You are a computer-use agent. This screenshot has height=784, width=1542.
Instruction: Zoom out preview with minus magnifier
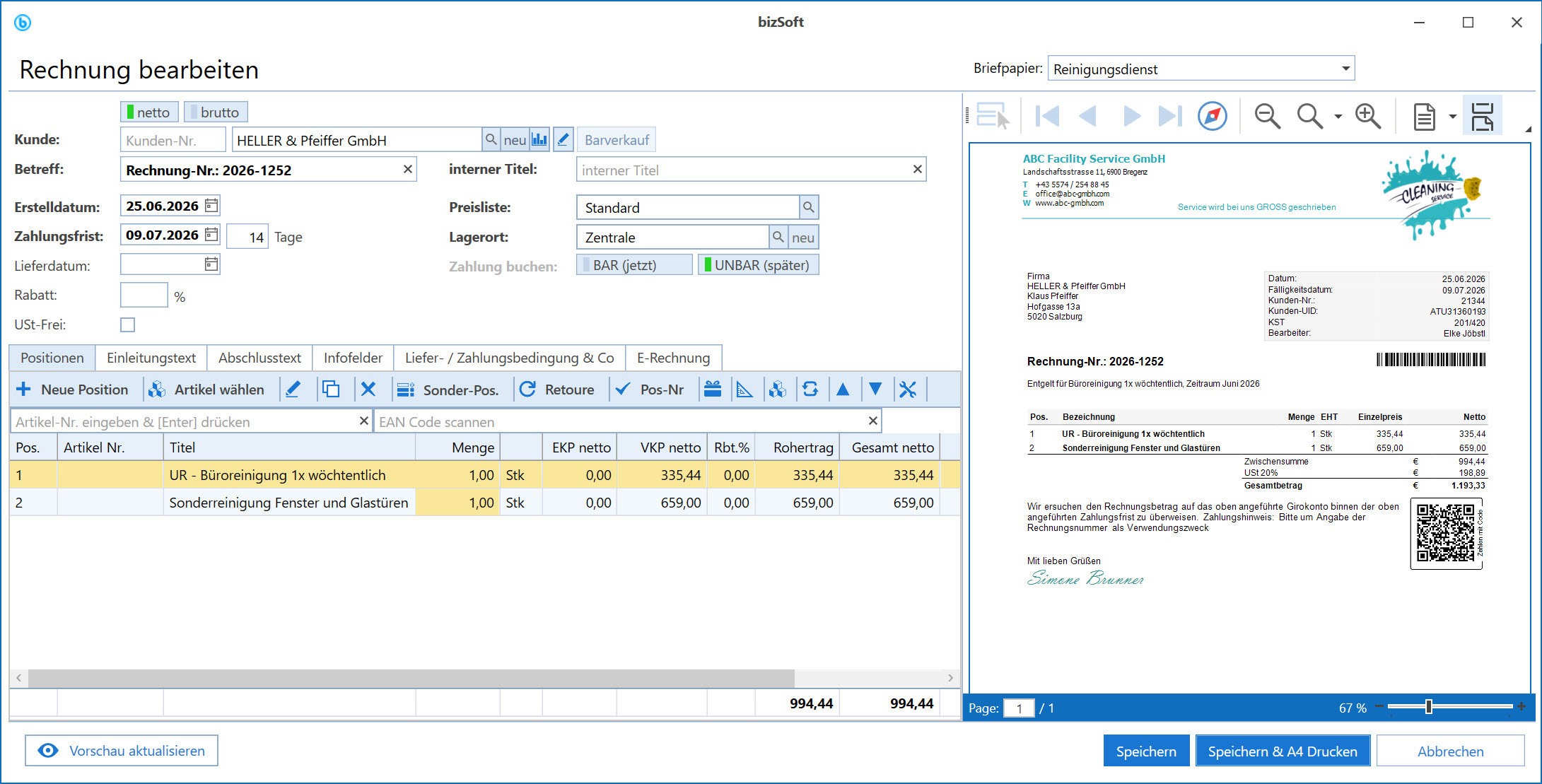coord(1267,116)
